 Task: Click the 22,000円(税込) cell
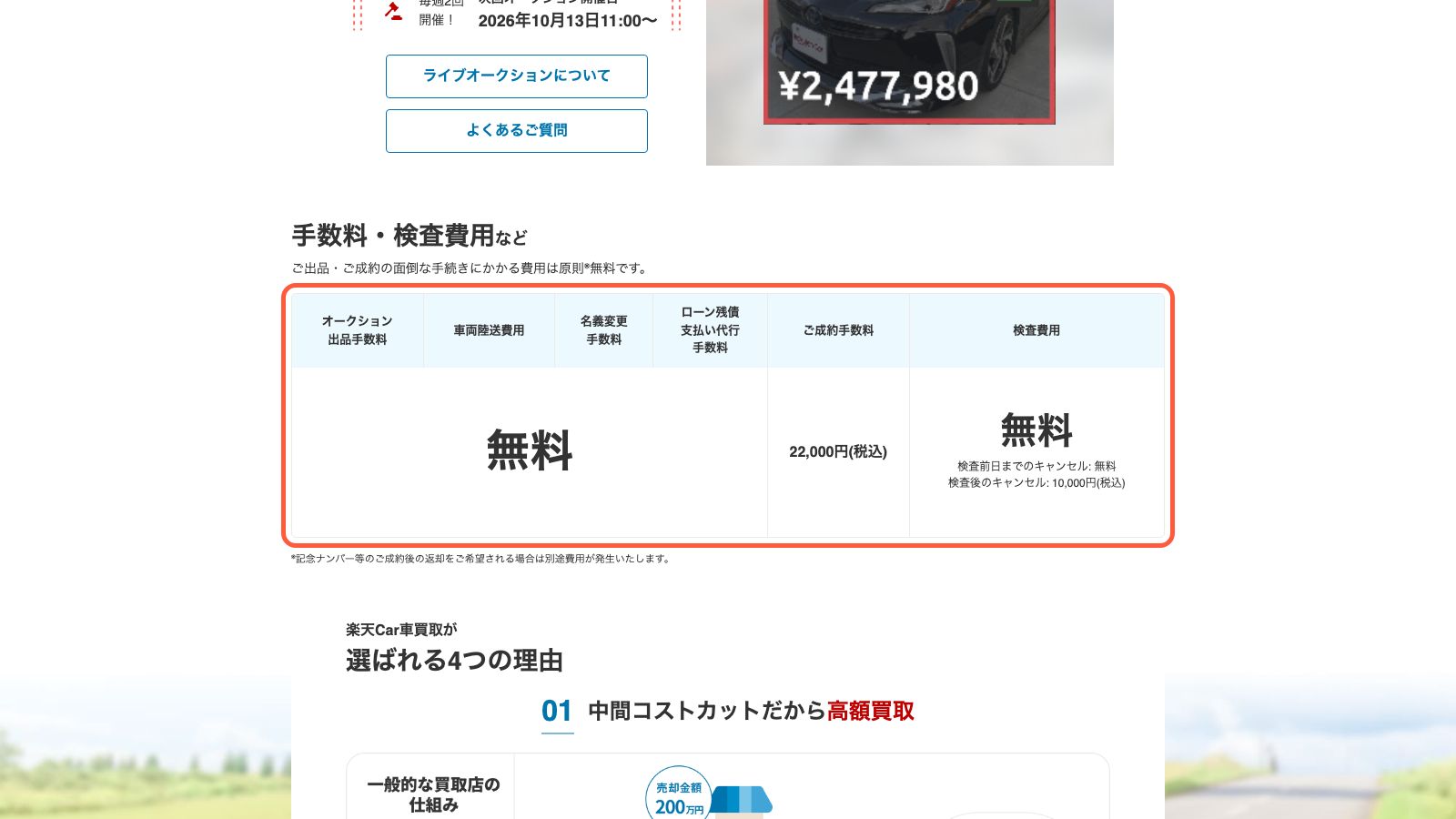(838, 451)
